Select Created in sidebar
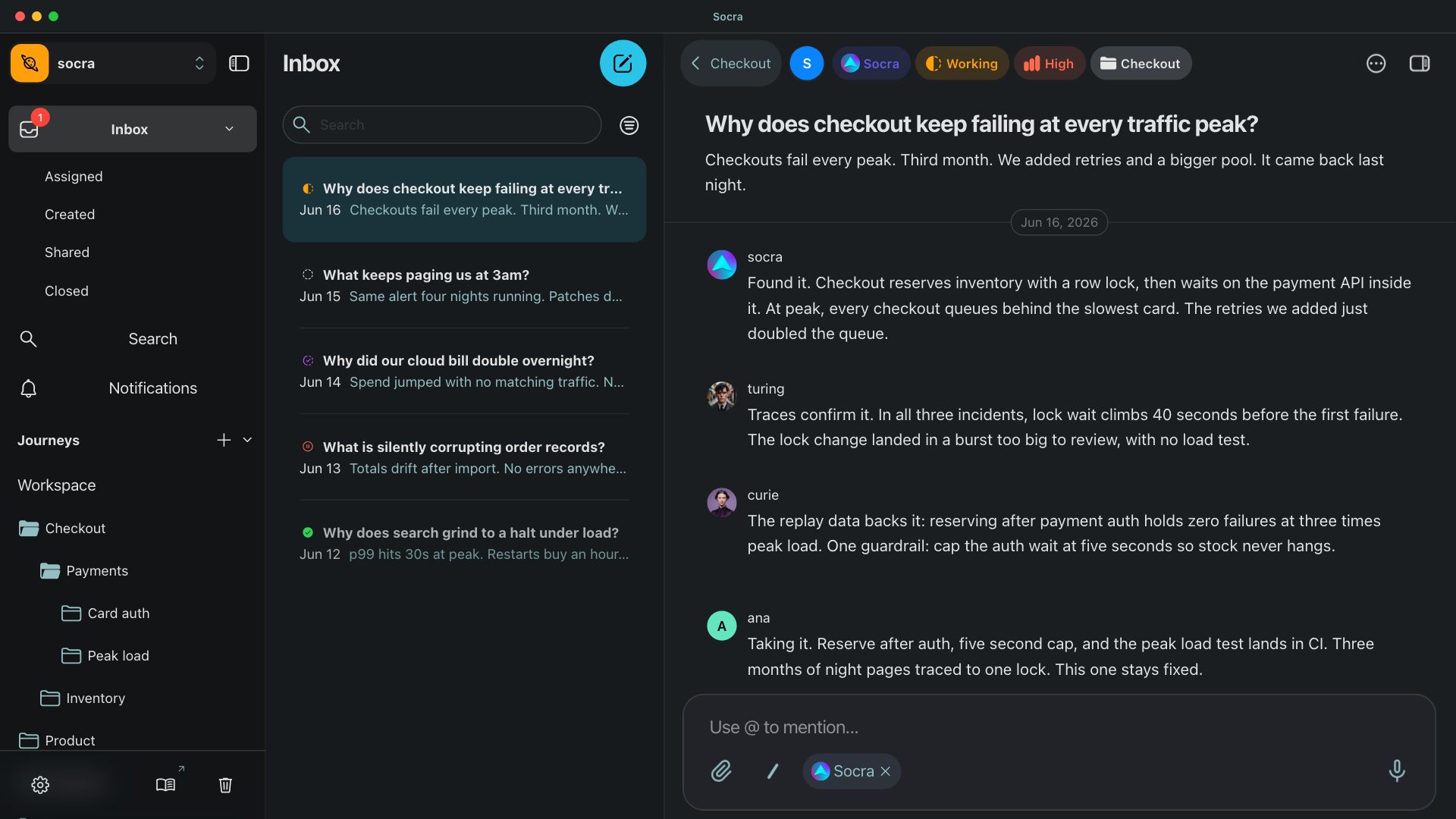 (70, 215)
